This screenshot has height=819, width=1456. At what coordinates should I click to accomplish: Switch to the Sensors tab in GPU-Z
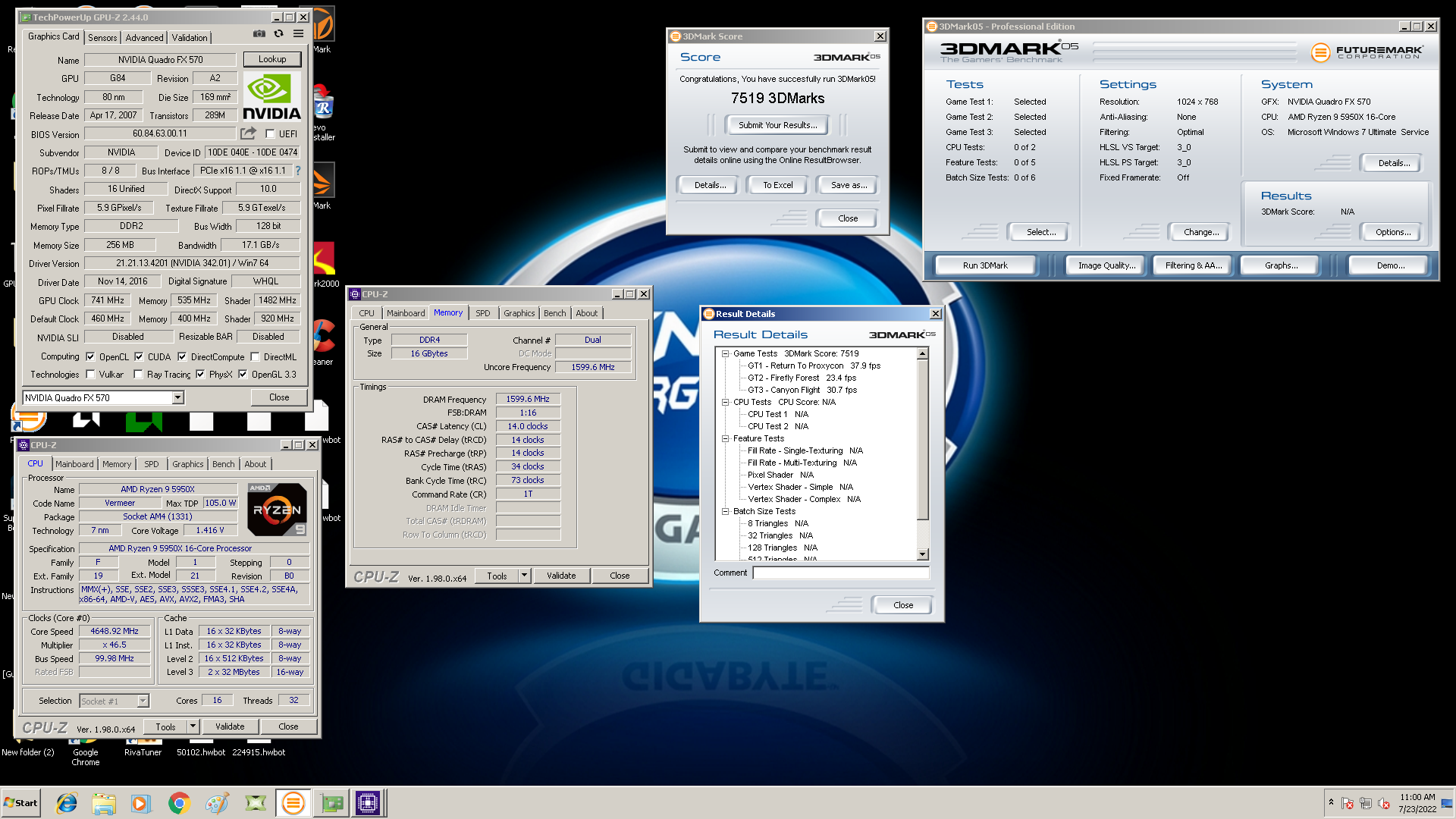pos(102,37)
